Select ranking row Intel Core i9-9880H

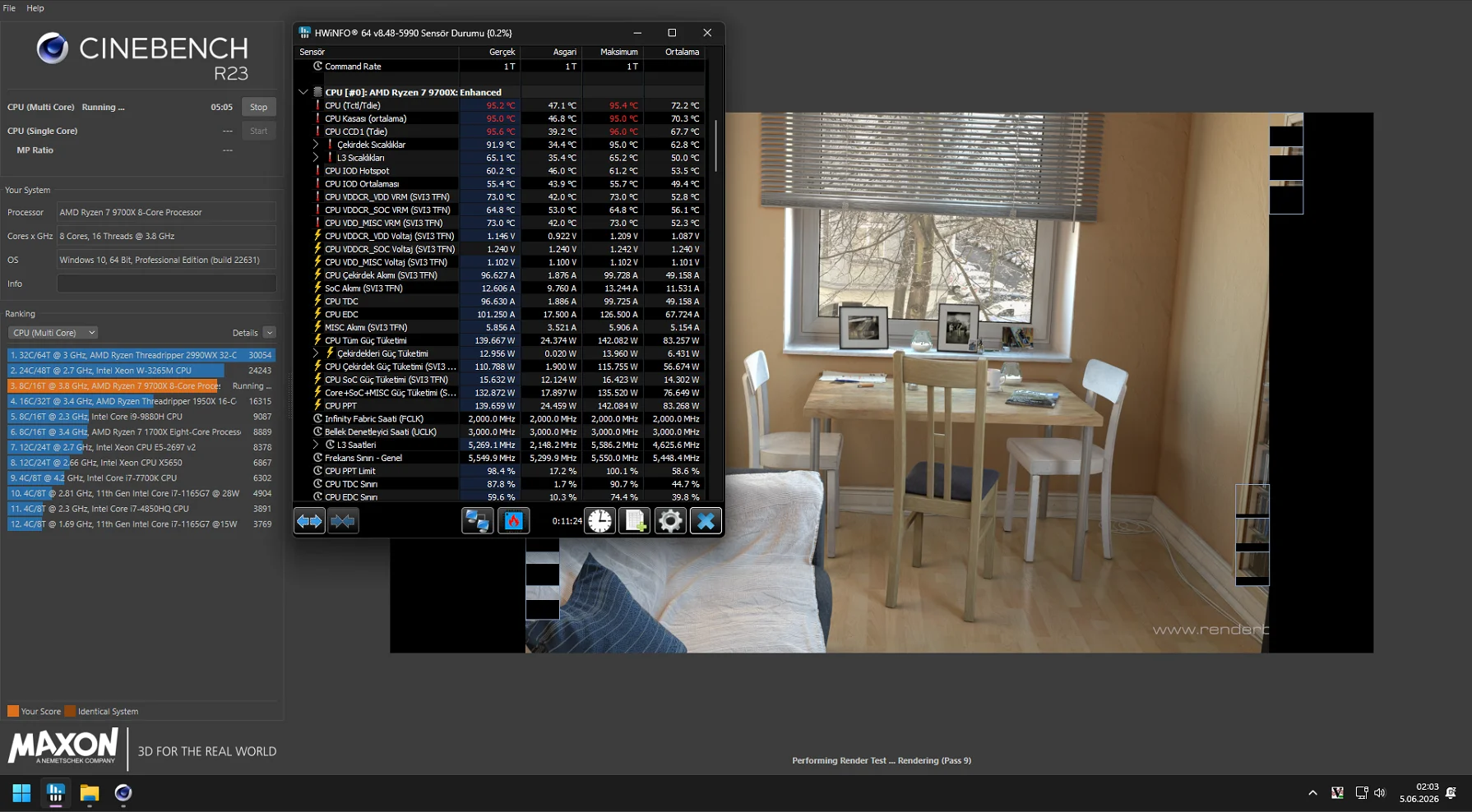[x=141, y=417]
